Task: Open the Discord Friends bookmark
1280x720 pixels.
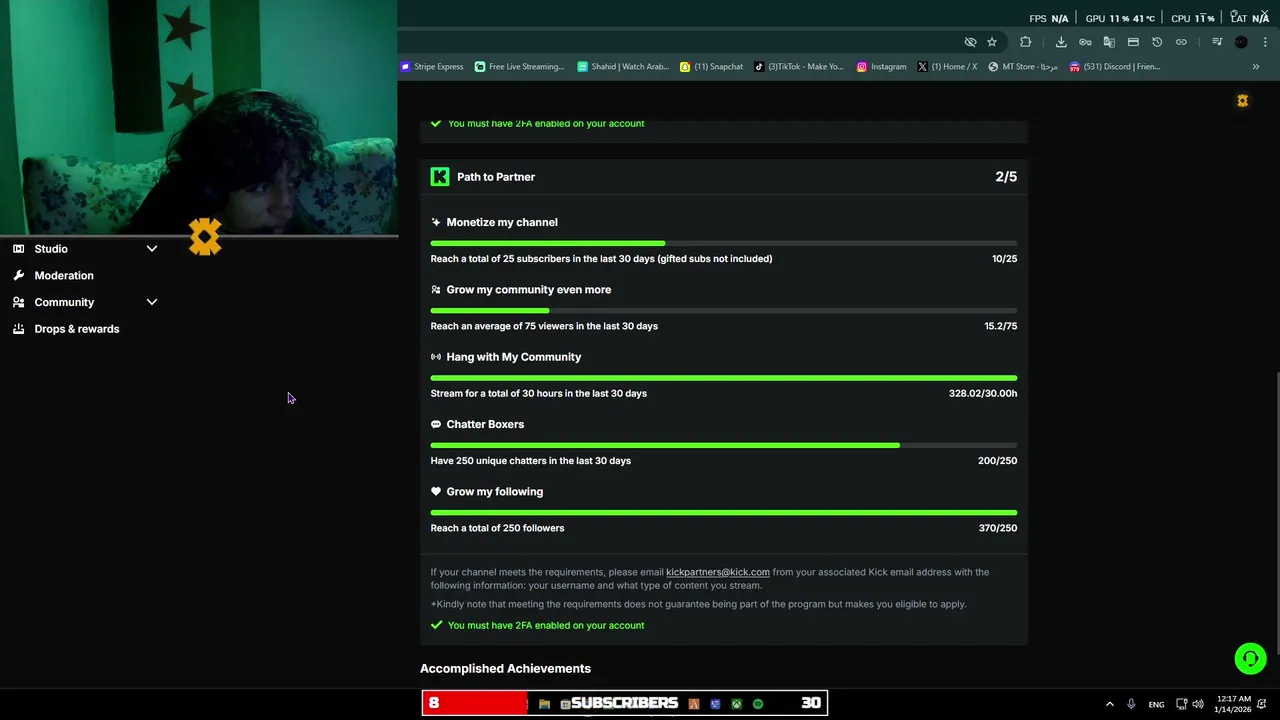Action: click(x=1115, y=67)
